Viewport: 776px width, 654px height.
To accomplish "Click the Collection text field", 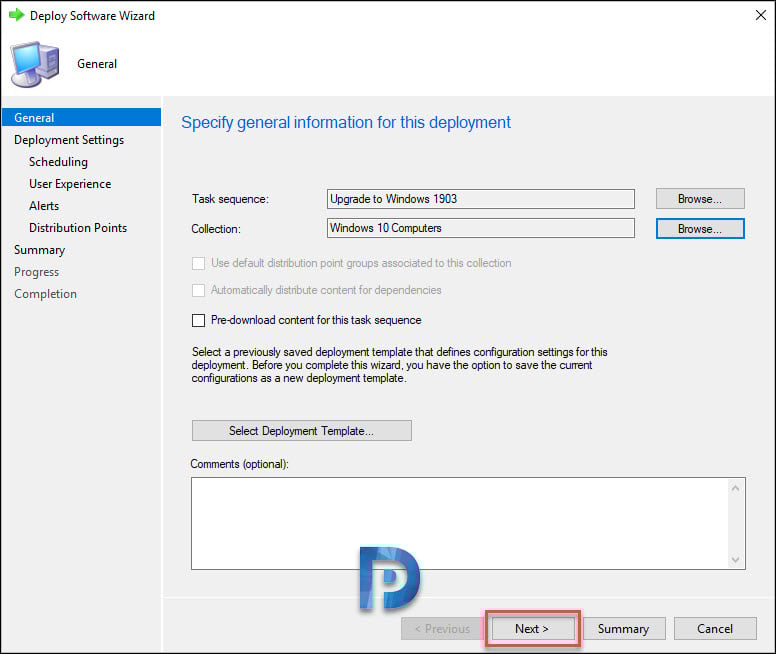I will [481, 228].
